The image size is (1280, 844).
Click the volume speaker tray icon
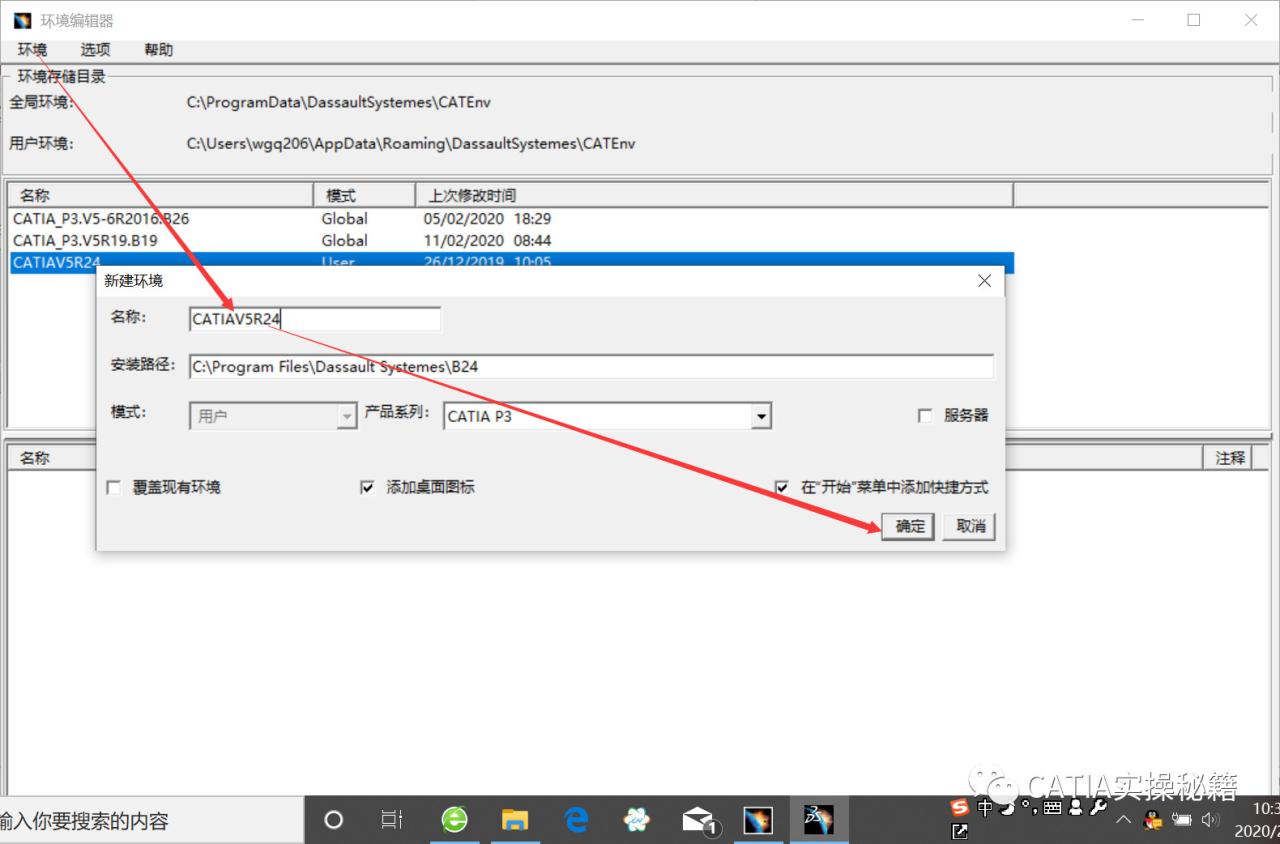[1211, 820]
